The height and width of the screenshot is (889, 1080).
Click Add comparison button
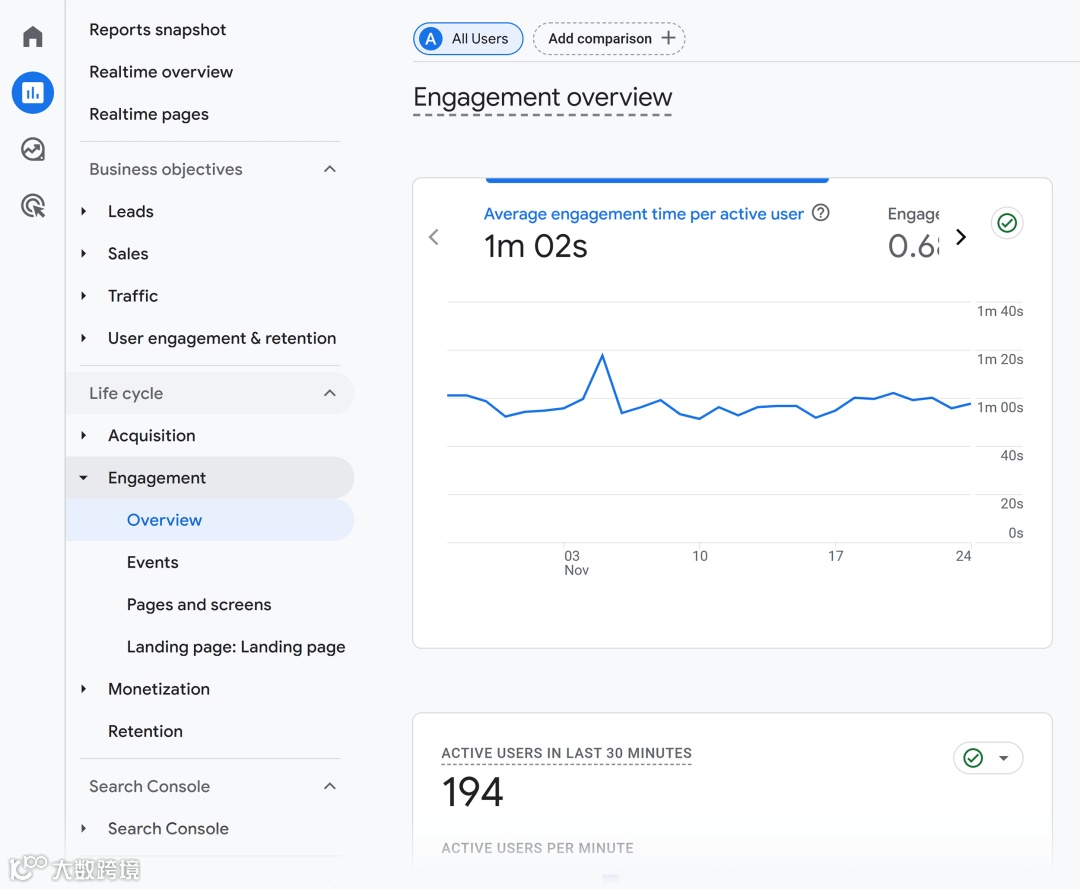[x=609, y=39]
